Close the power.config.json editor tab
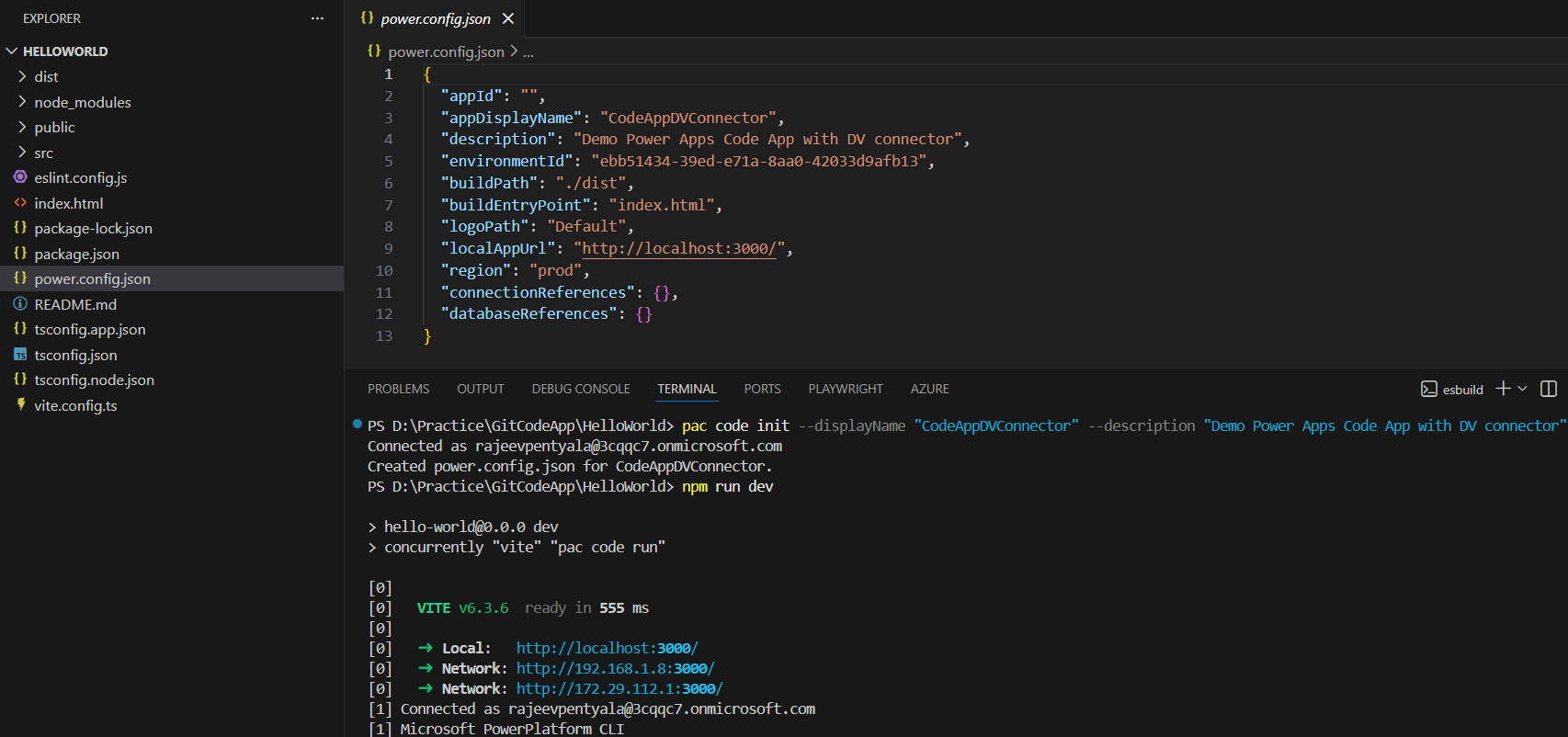Image resolution: width=1568 pixels, height=737 pixels. click(x=507, y=18)
